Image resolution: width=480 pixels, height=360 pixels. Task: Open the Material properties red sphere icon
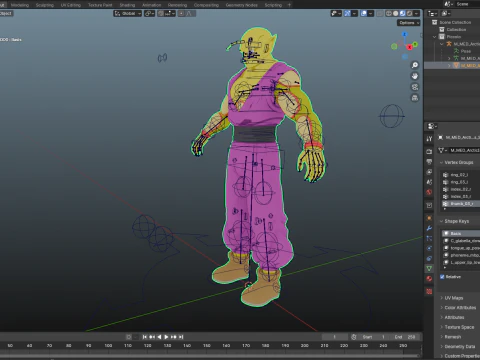(429, 278)
